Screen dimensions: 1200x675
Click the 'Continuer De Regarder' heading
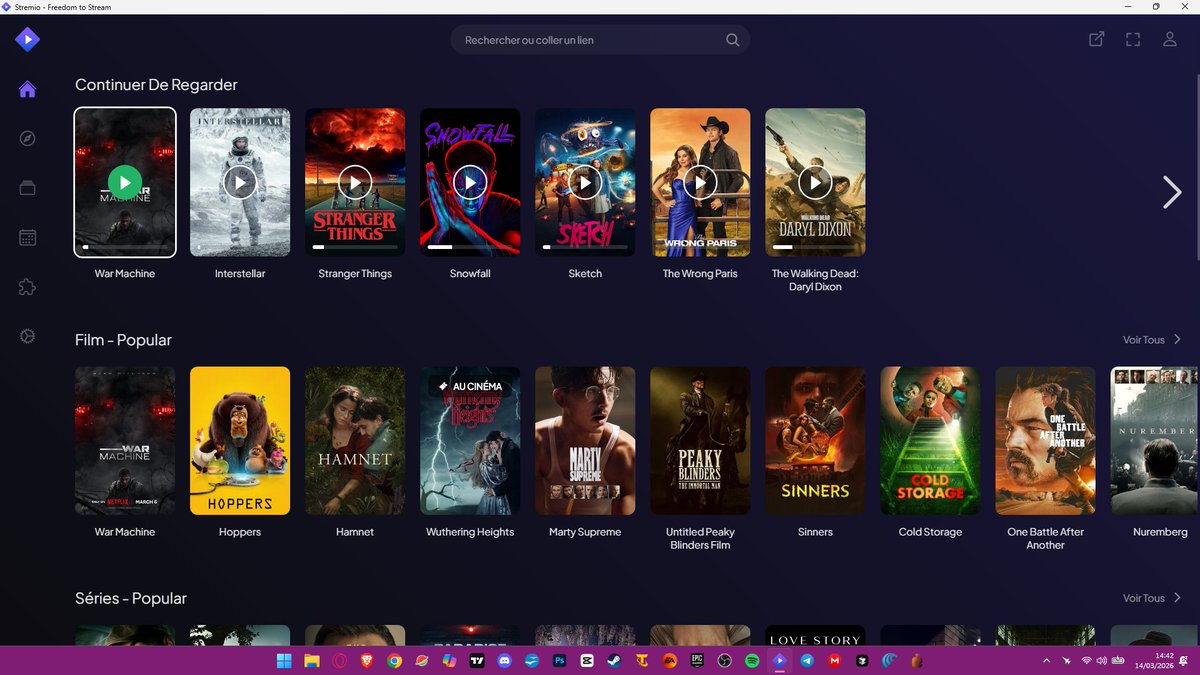point(156,85)
